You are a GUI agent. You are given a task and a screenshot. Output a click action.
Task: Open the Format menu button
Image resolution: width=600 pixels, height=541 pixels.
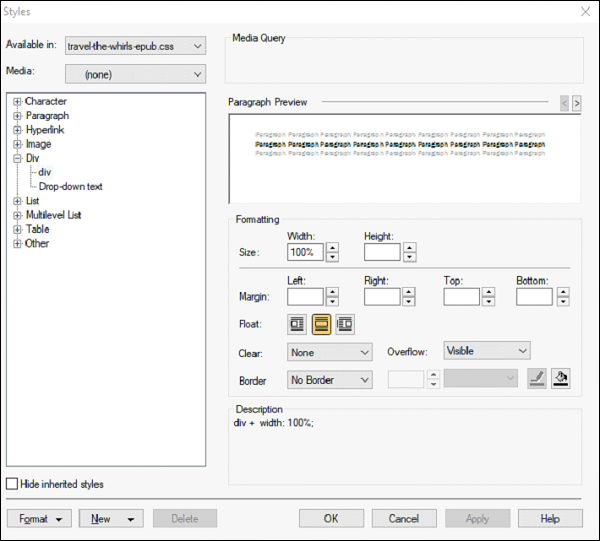(40, 518)
